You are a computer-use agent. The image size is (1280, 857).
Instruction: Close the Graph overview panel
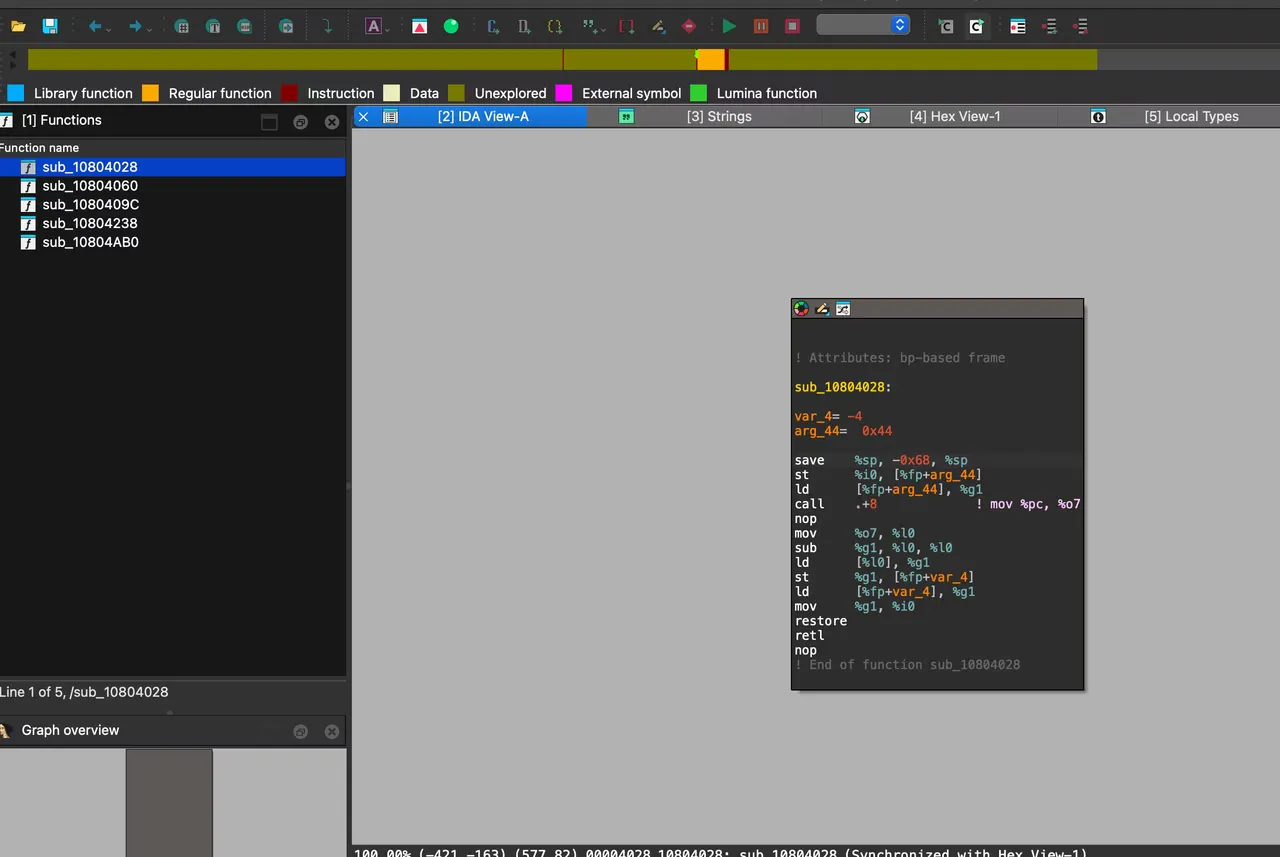(x=332, y=732)
